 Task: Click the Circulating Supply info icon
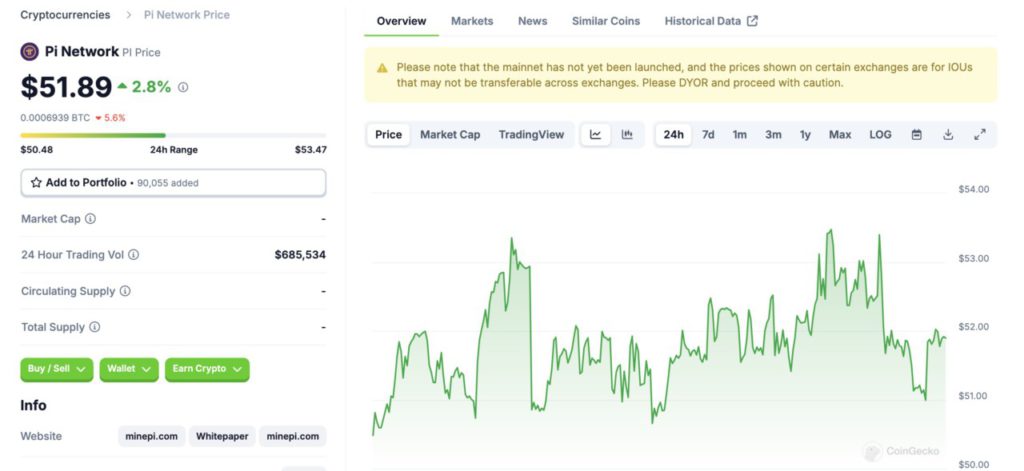coord(125,291)
